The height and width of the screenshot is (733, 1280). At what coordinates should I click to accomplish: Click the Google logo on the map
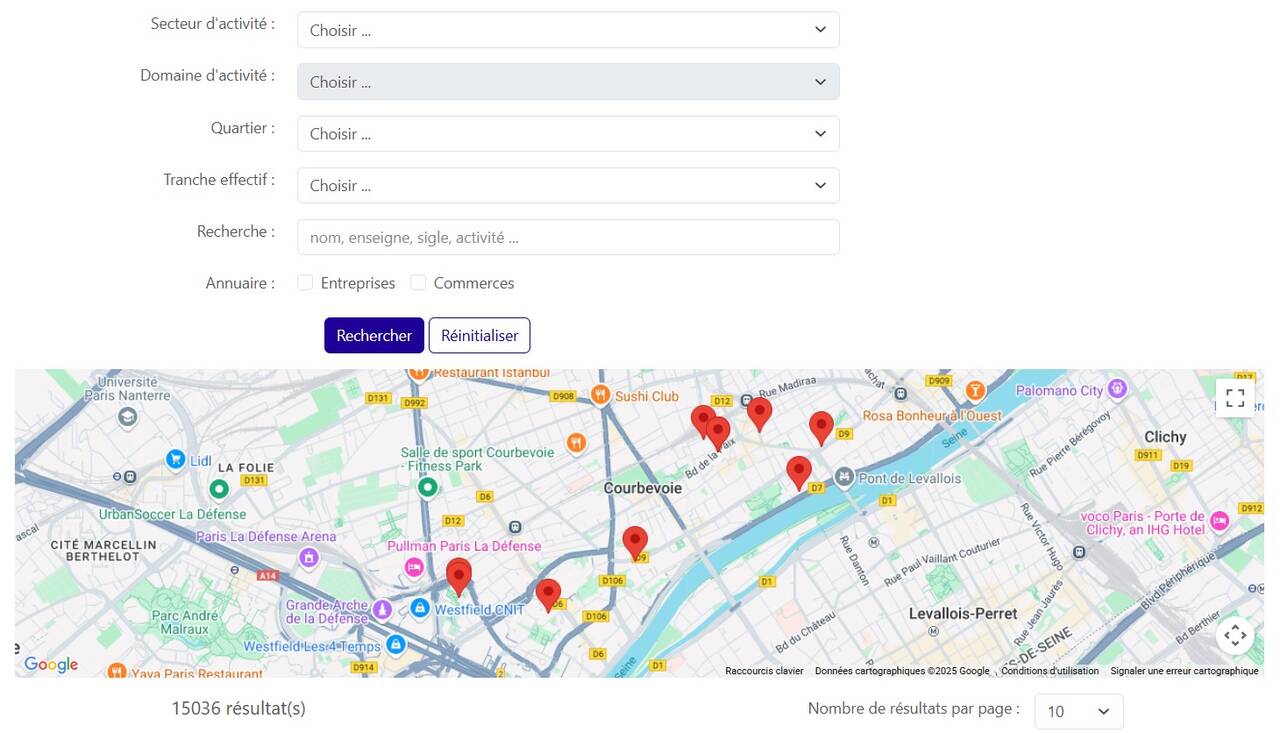point(50,663)
